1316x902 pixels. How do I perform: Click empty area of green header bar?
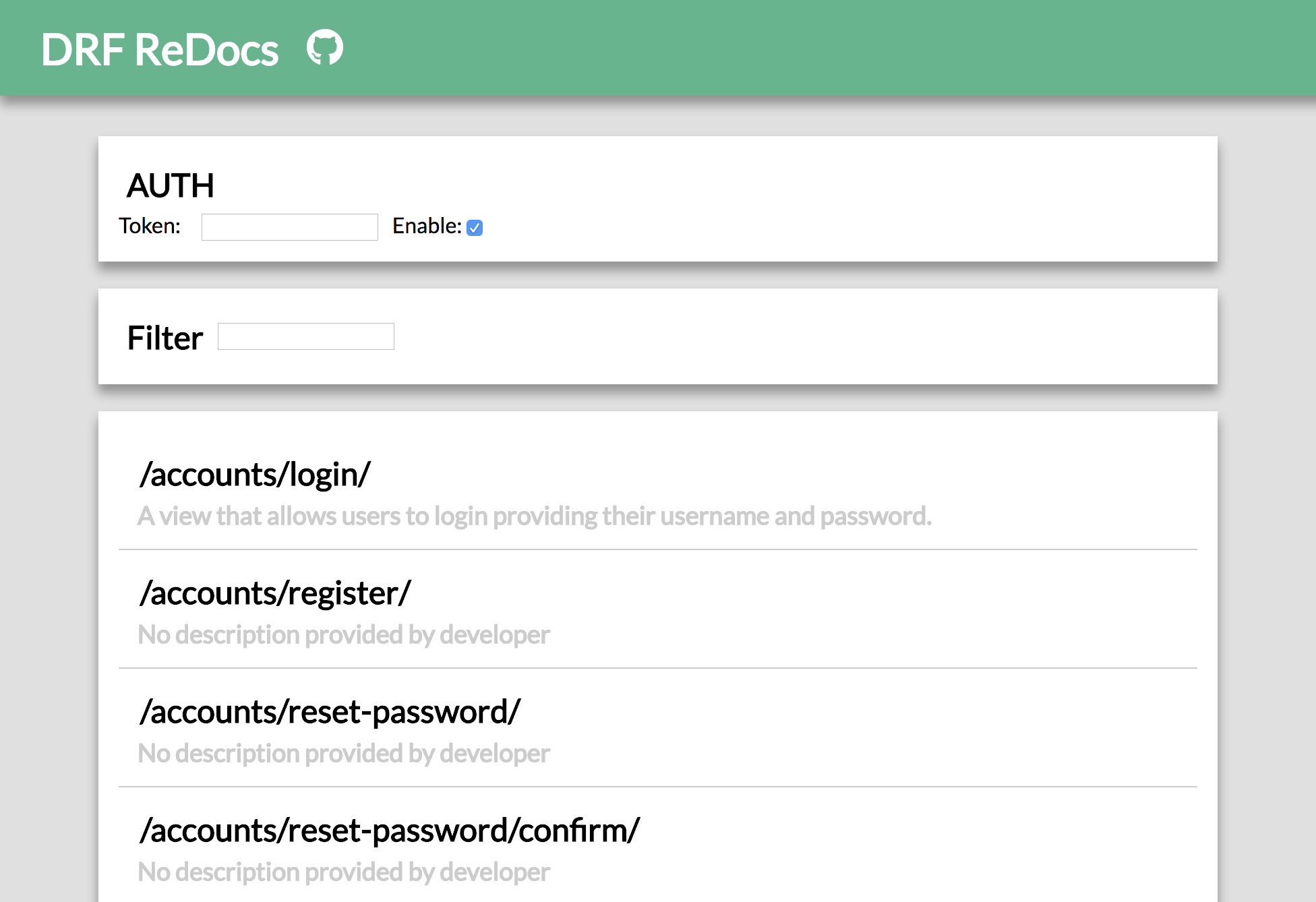(x=809, y=48)
